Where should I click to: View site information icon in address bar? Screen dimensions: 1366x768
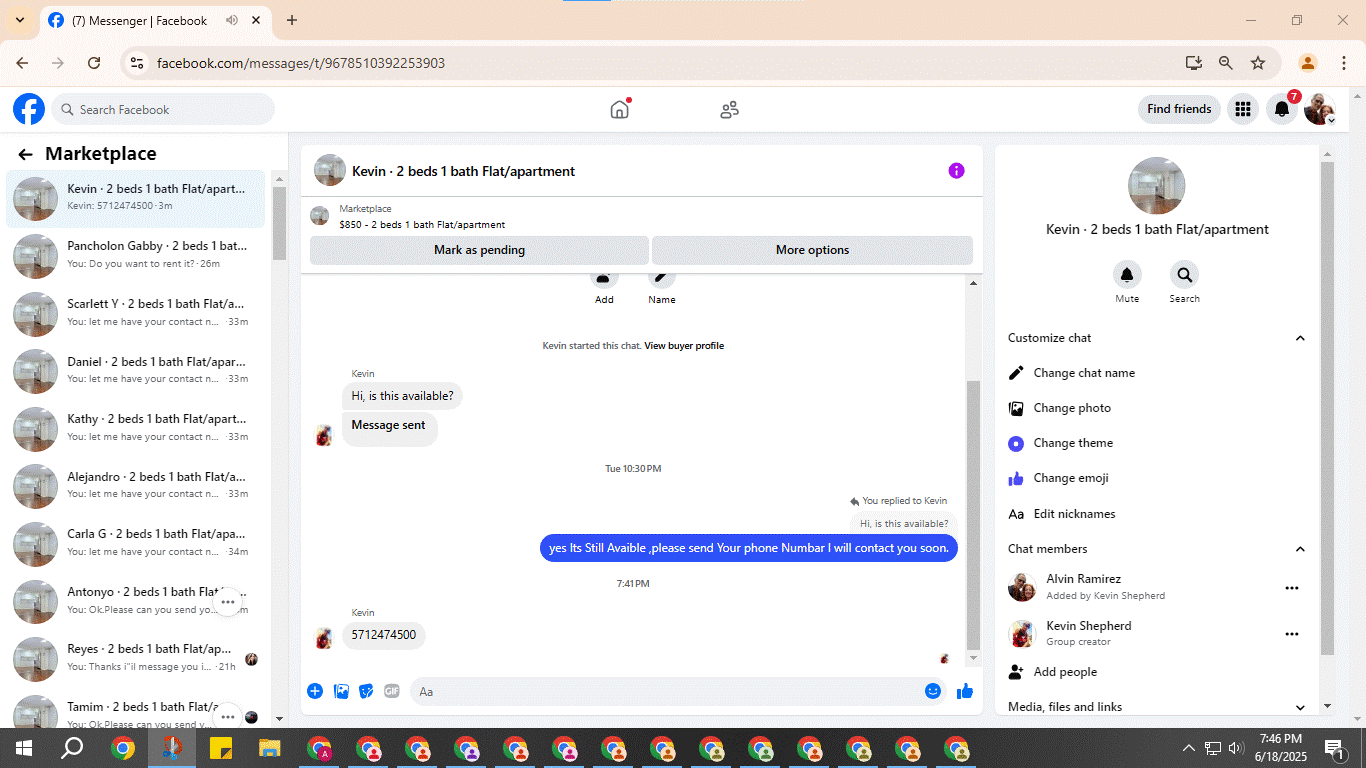(138, 63)
